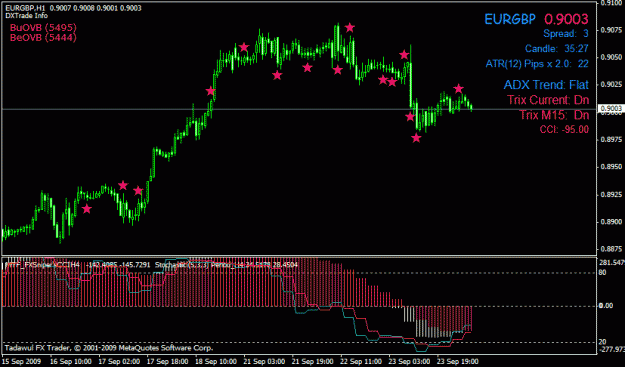
Task: Click the Candle: 35:27 countdown text
Action: [x=557, y=49]
